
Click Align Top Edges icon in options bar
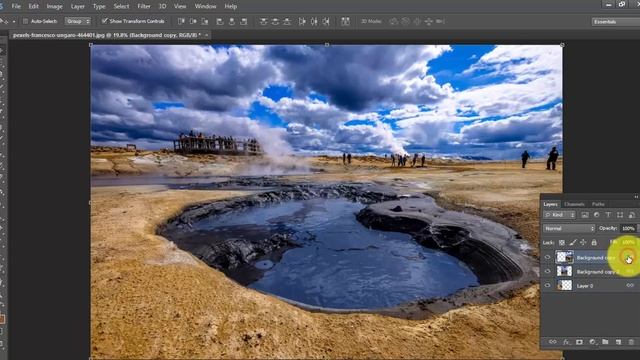(181, 21)
